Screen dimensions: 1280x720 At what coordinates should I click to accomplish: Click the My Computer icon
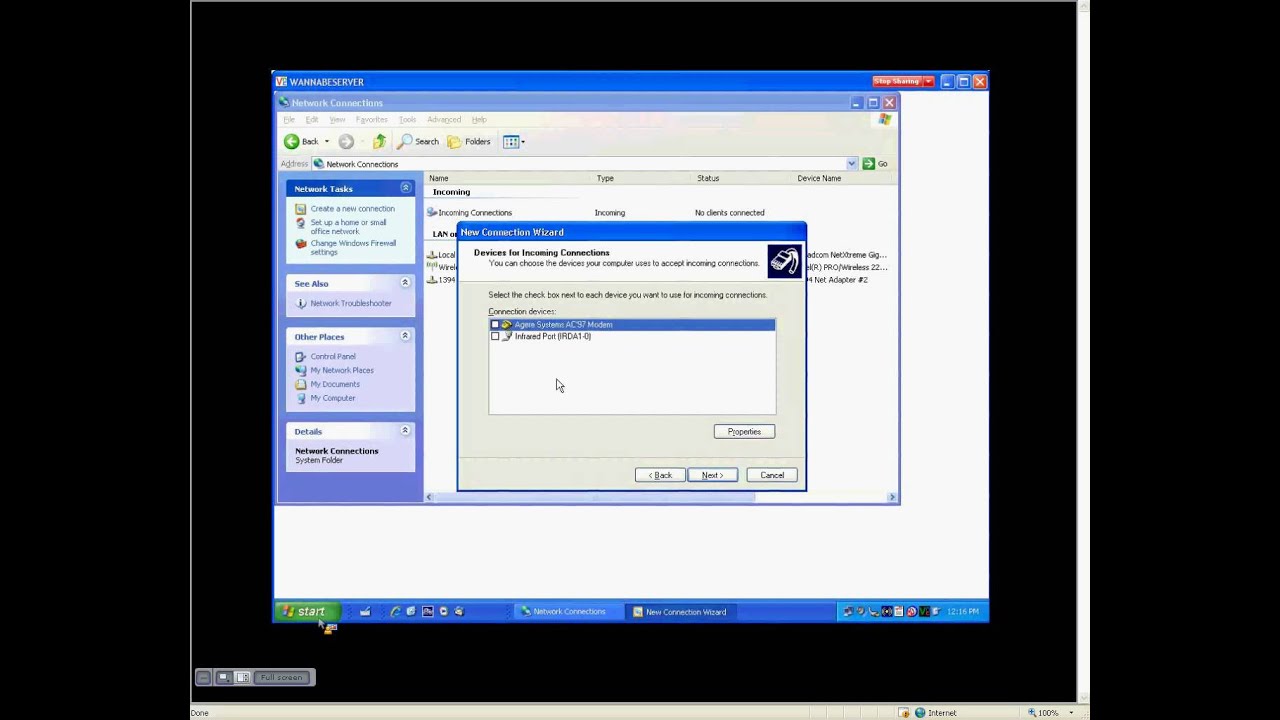click(x=300, y=398)
